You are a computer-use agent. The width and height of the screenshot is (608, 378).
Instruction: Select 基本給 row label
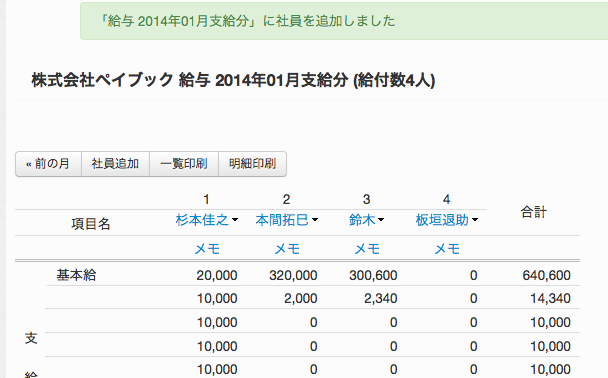click(76, 275)
